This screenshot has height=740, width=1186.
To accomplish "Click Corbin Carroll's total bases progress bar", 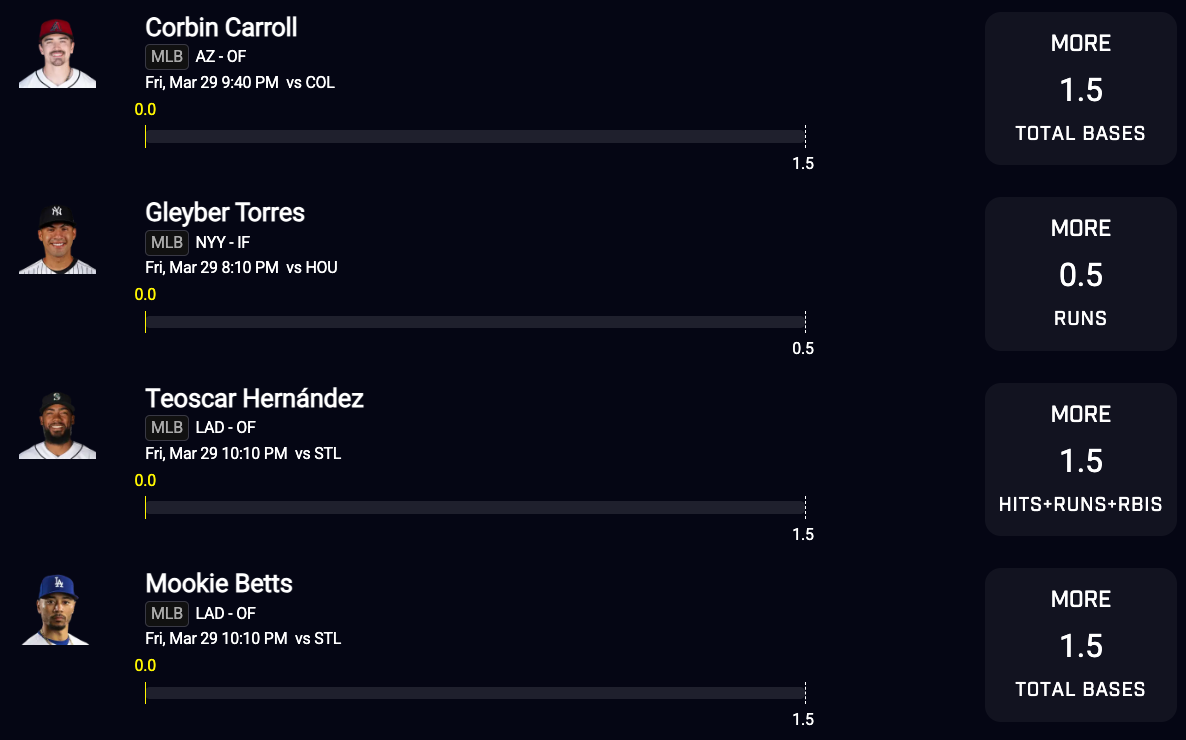I will coord(475,137).
